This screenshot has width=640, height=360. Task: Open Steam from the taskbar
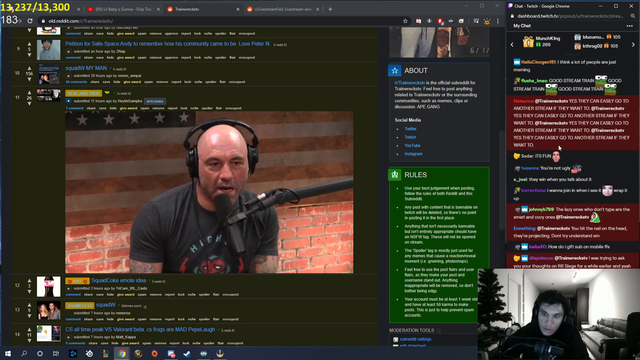point(187,353)
